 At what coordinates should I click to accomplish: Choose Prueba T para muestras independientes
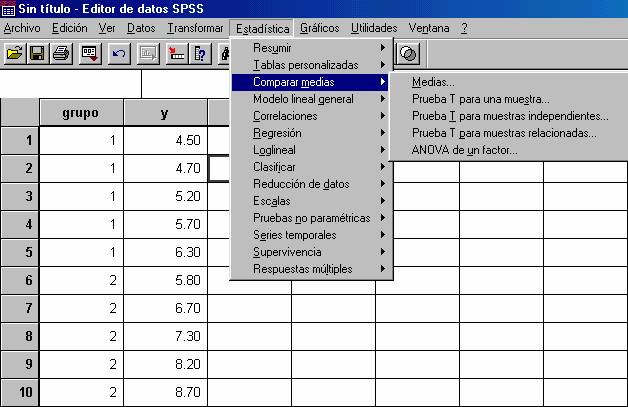coord(510,116)
